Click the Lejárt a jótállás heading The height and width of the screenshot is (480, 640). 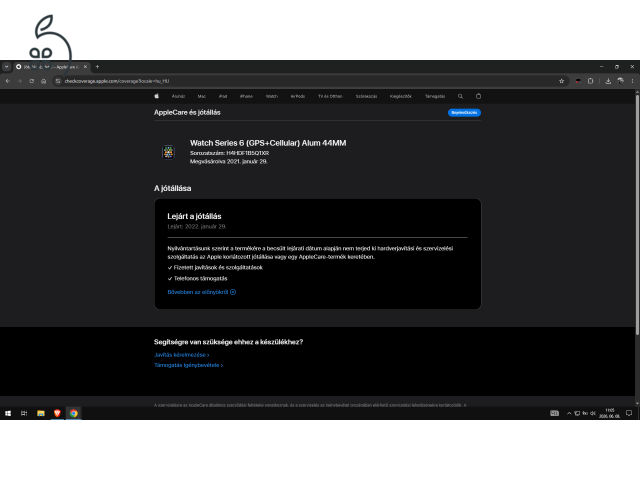pos(194,216)
